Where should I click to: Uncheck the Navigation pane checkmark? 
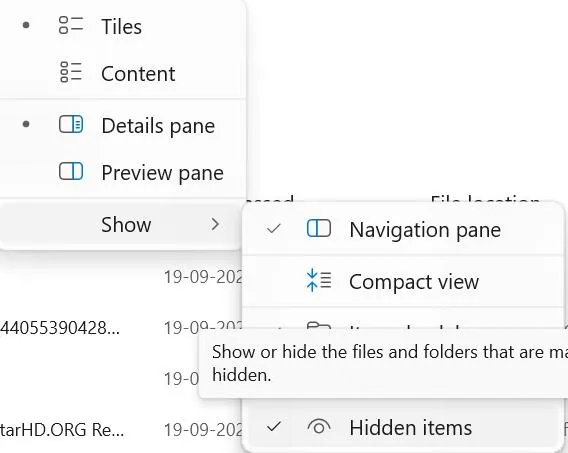(x=273, y=228)
